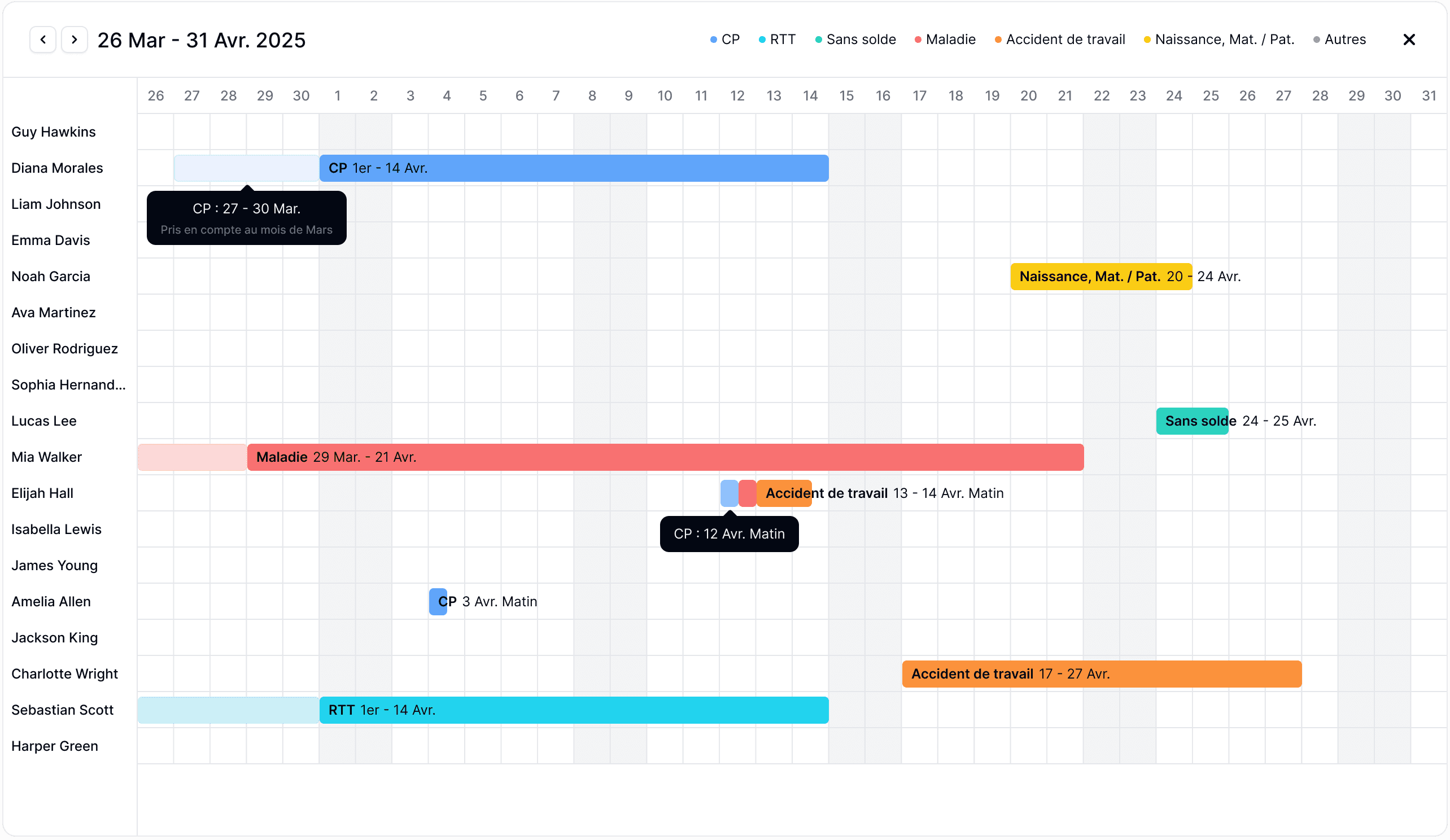
Task: Click Charlotte Wright's Accident de travail bar
Action: (x=1101, y=674)
